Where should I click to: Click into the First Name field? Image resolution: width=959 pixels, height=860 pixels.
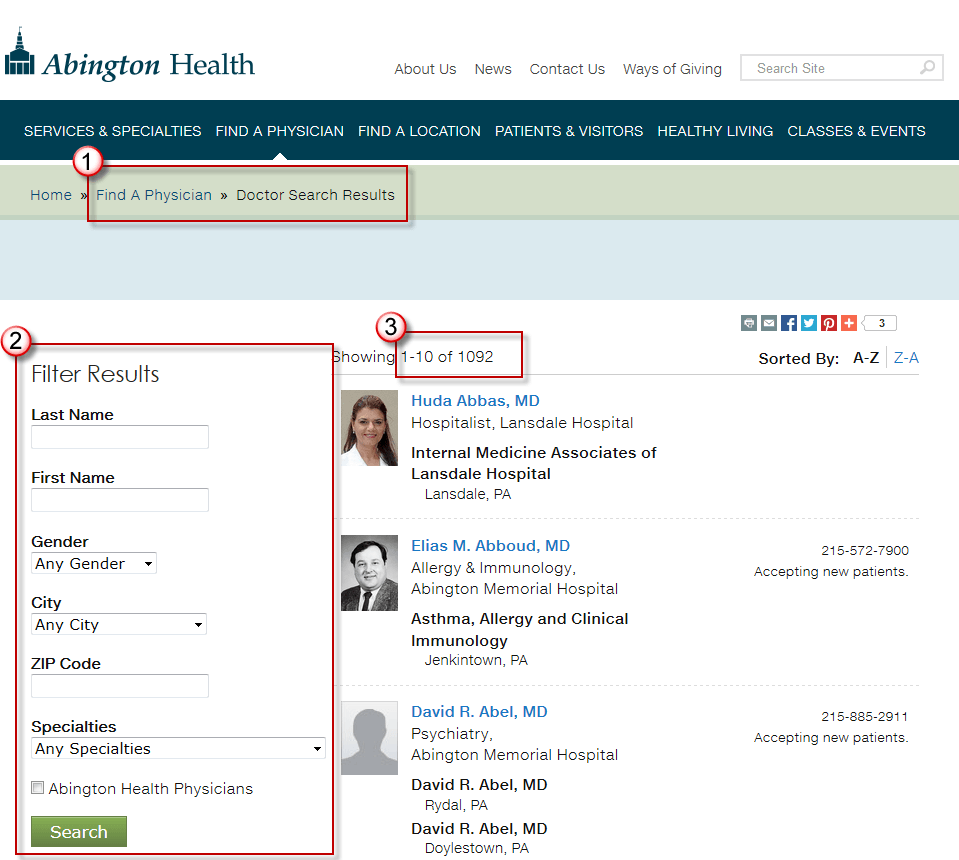(120, 500)
